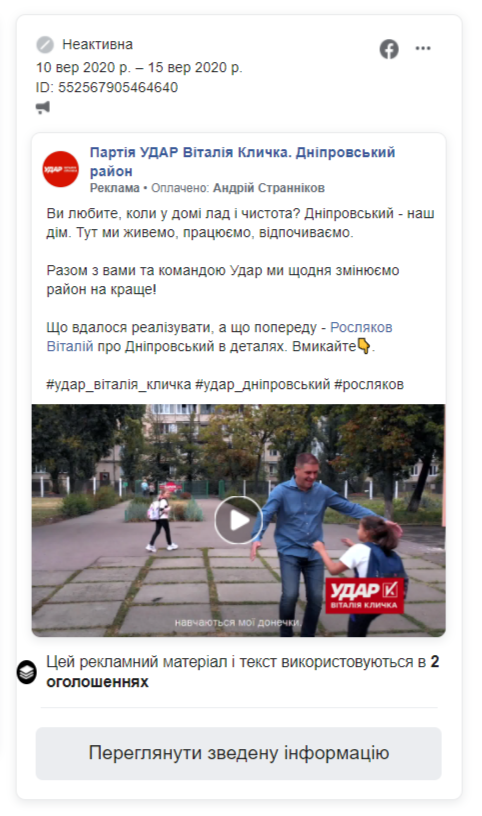The height and width of the screenshot is (816, 482).
Task: Click the stacked layers icon
Action: click(x=27, y=672)
